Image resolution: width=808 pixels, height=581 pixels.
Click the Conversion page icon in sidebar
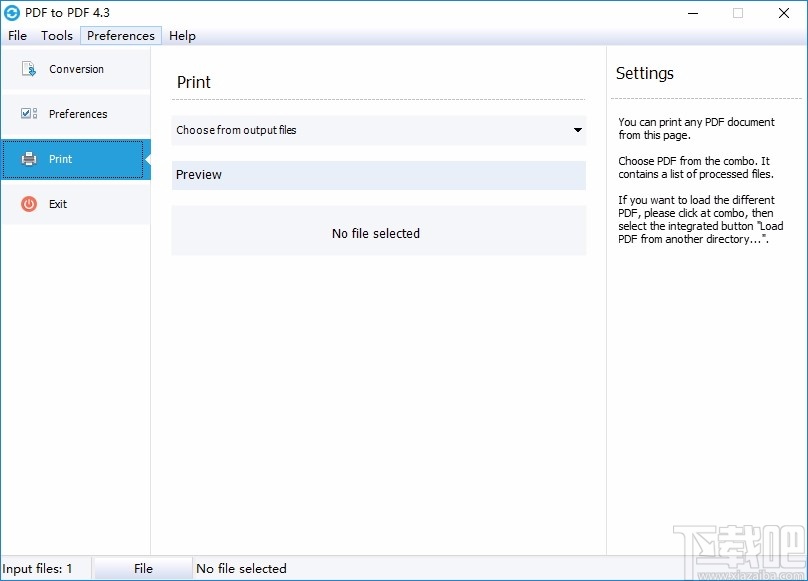(x=28, y=69)
